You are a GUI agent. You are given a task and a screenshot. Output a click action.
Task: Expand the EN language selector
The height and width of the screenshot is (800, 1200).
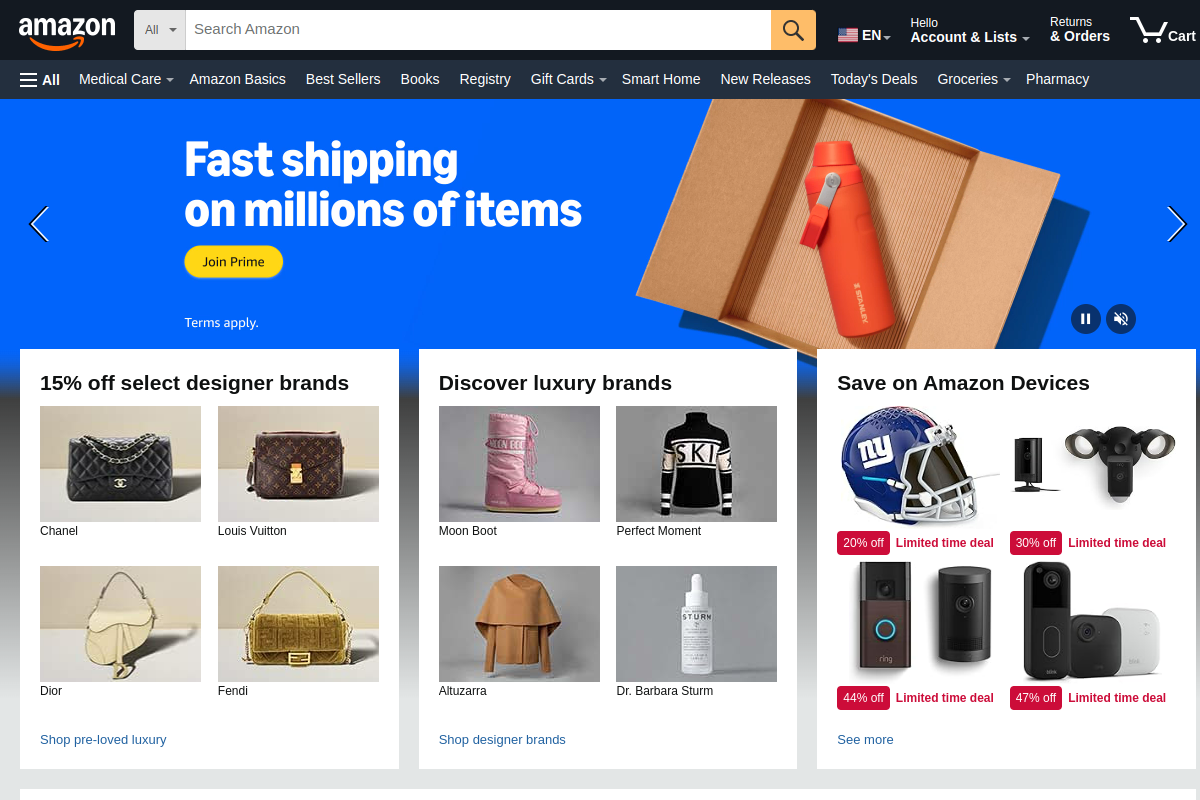point(864,36)
